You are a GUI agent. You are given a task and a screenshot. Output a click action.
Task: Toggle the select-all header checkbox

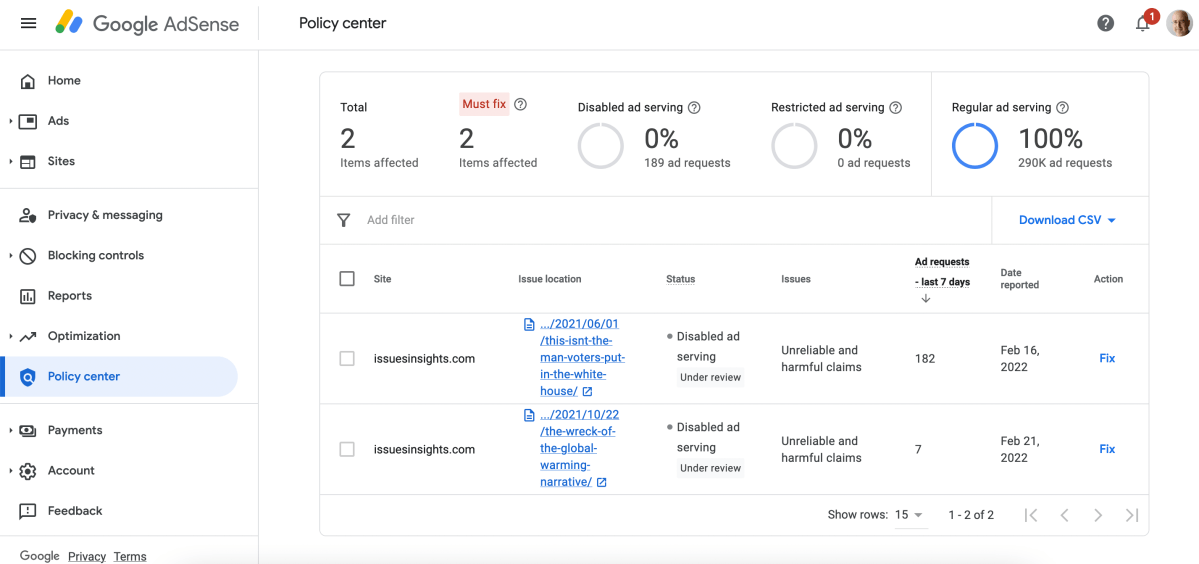coord(347,279)
